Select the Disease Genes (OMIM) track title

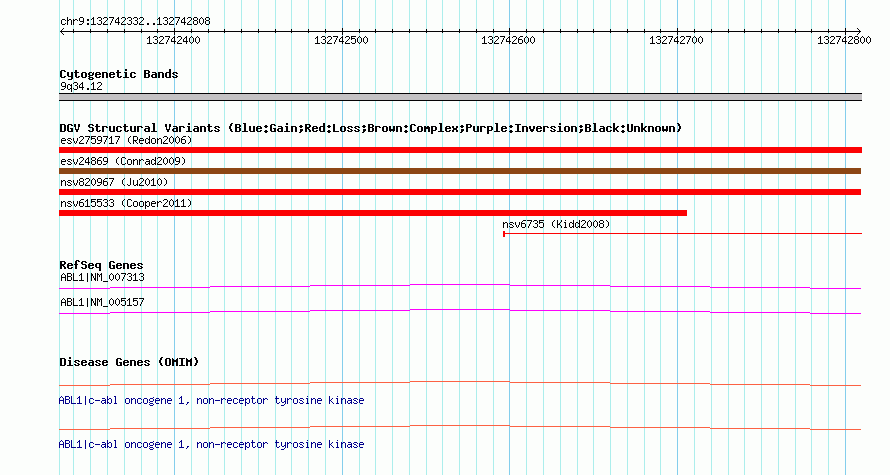(129, 362)
